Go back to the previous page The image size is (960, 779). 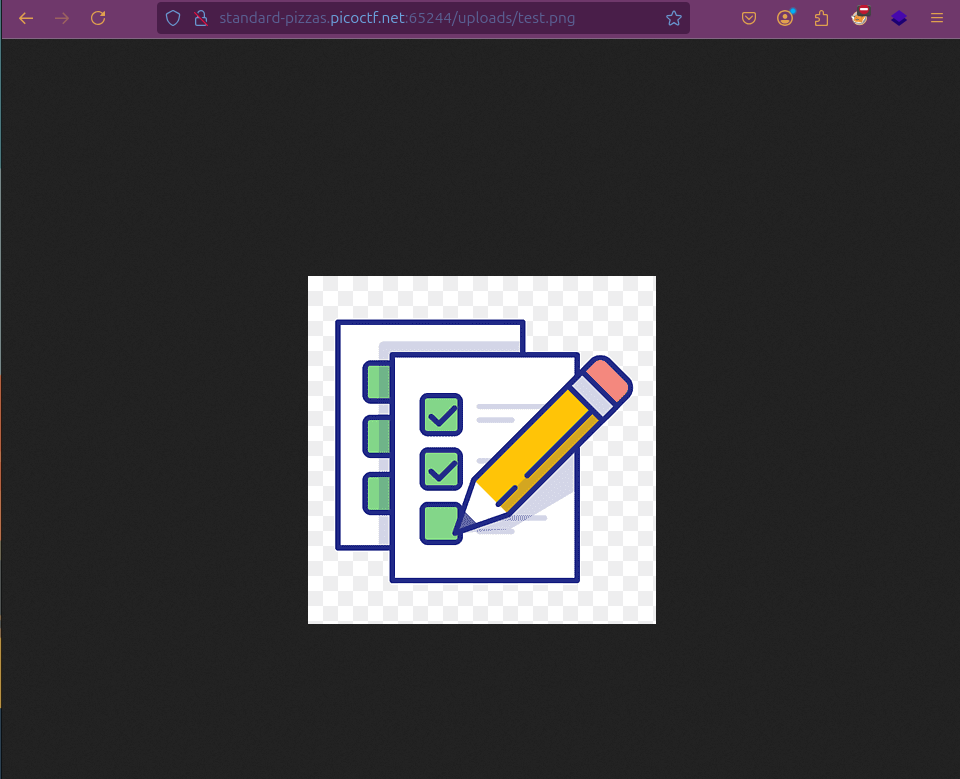click(x=26, y=18)
